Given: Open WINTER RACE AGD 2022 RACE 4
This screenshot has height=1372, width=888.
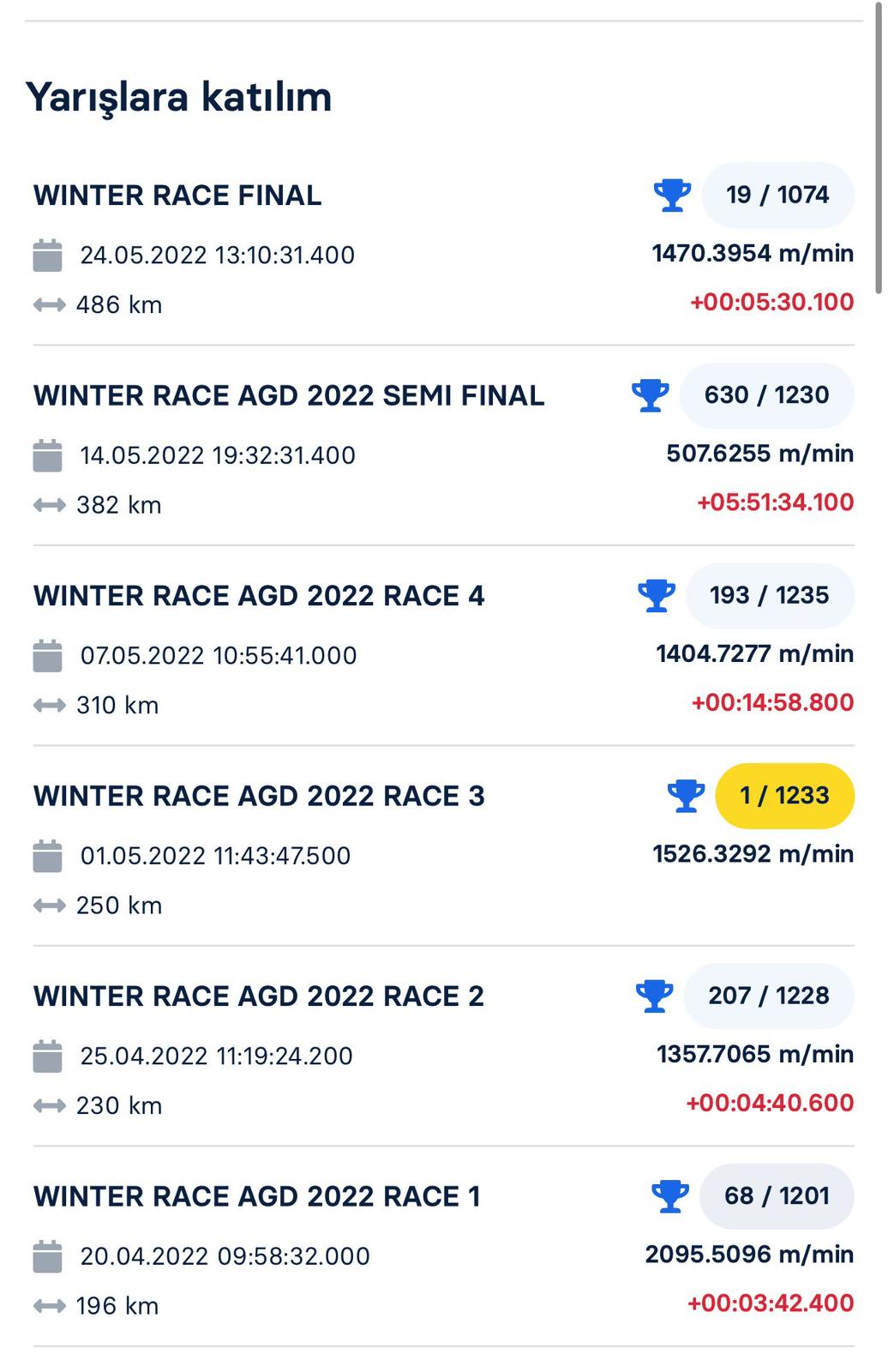Looking at the screenshot, I should click(259, 596).
